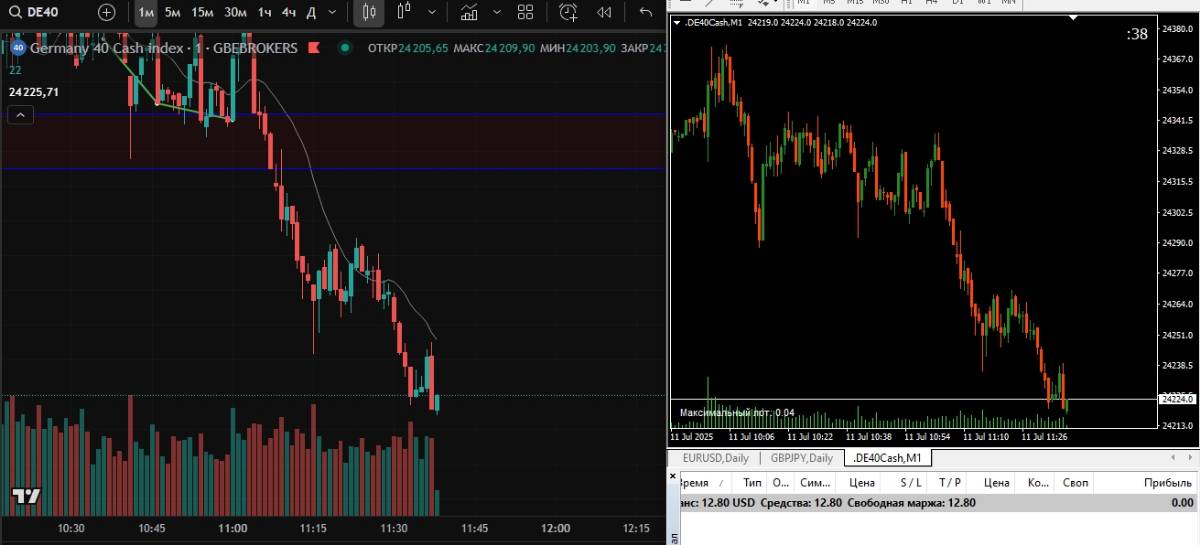The image size is (1200, 545).
Task: Open the indicators icon
Action: point(468,12)
